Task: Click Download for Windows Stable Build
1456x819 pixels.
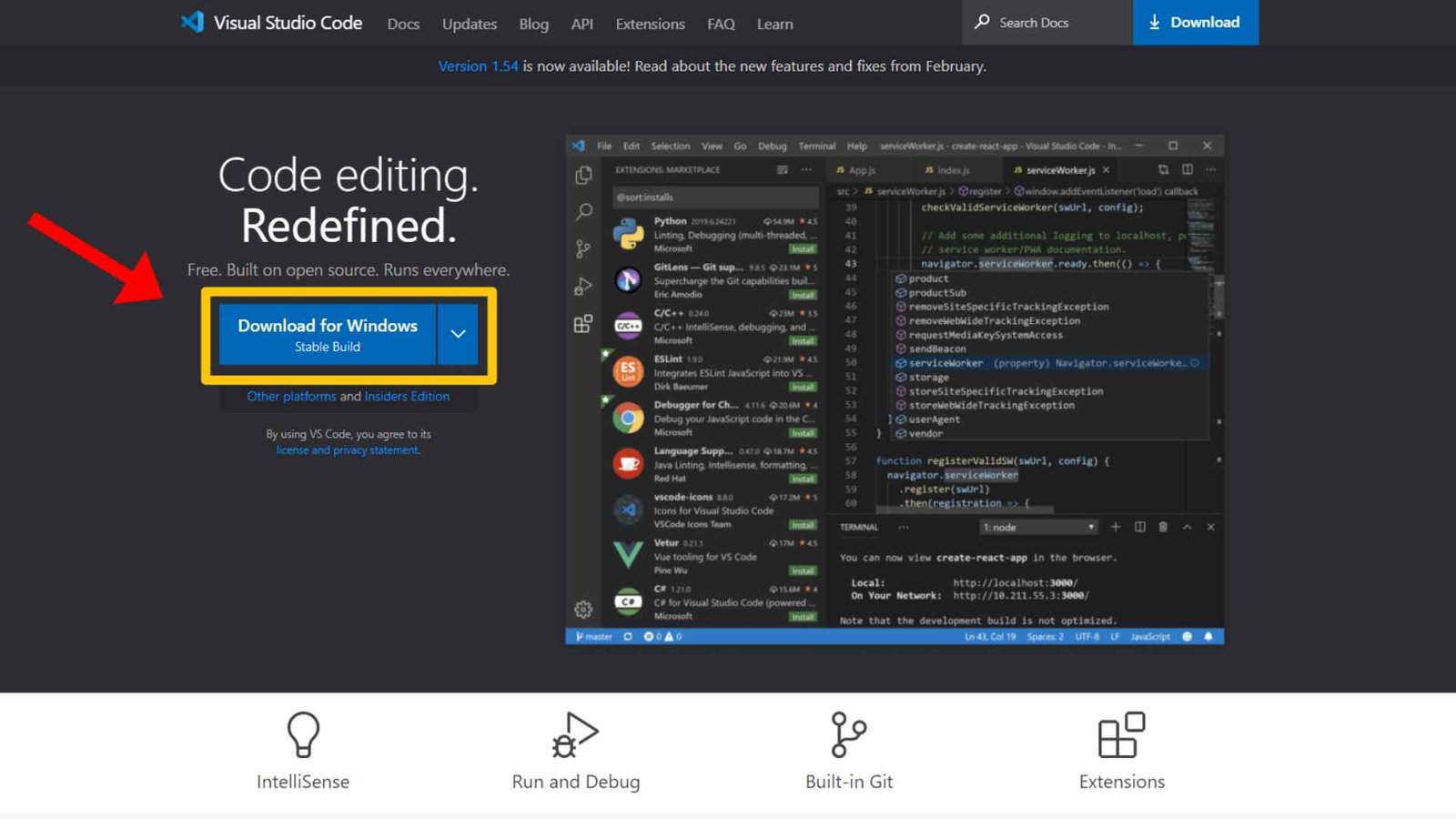Action: (x=328, y=334)
